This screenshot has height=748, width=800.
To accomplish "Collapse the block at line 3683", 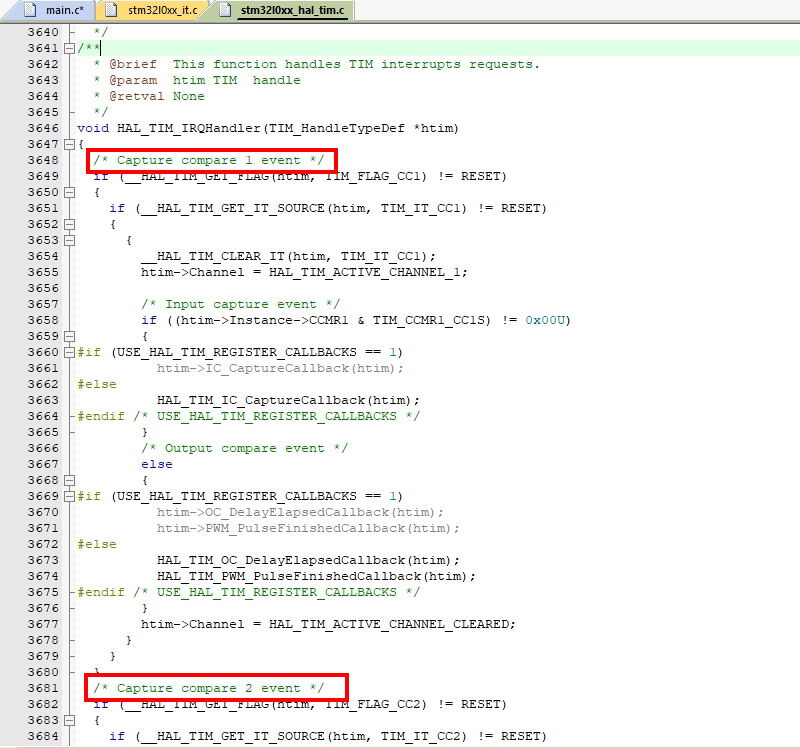I will tap(68, 720).
